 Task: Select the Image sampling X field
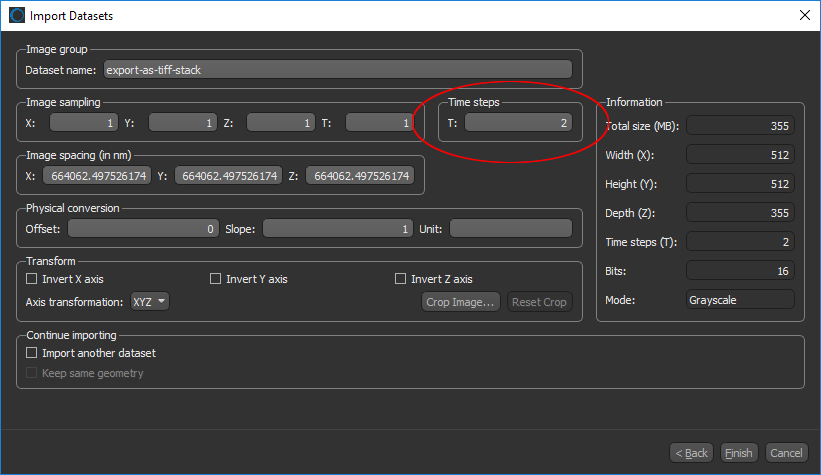pyautogui.click(x=84, y=123)
